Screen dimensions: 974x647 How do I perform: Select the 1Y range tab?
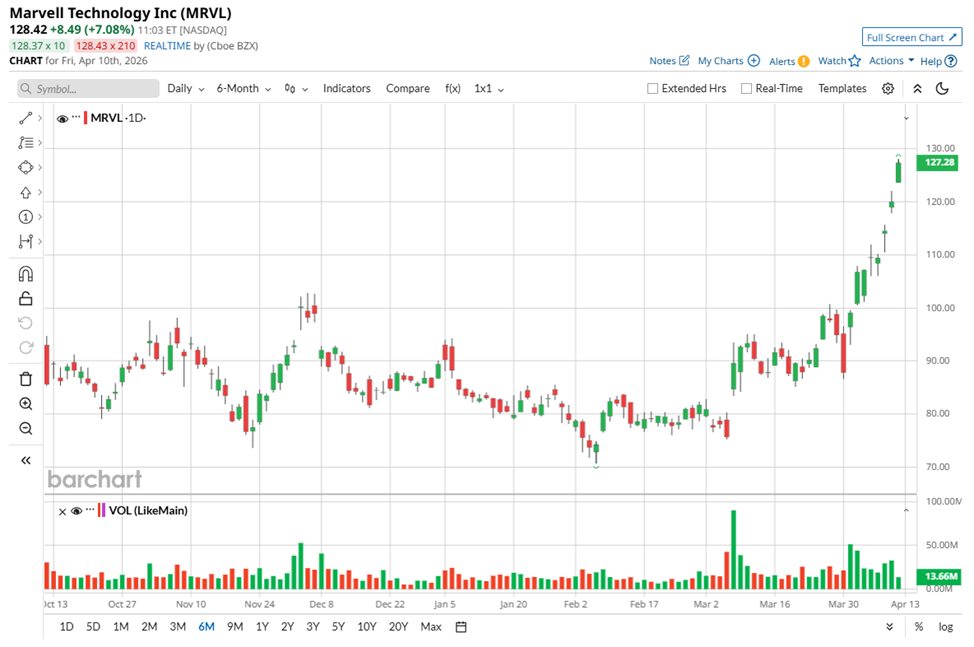(x=262, y=627)
